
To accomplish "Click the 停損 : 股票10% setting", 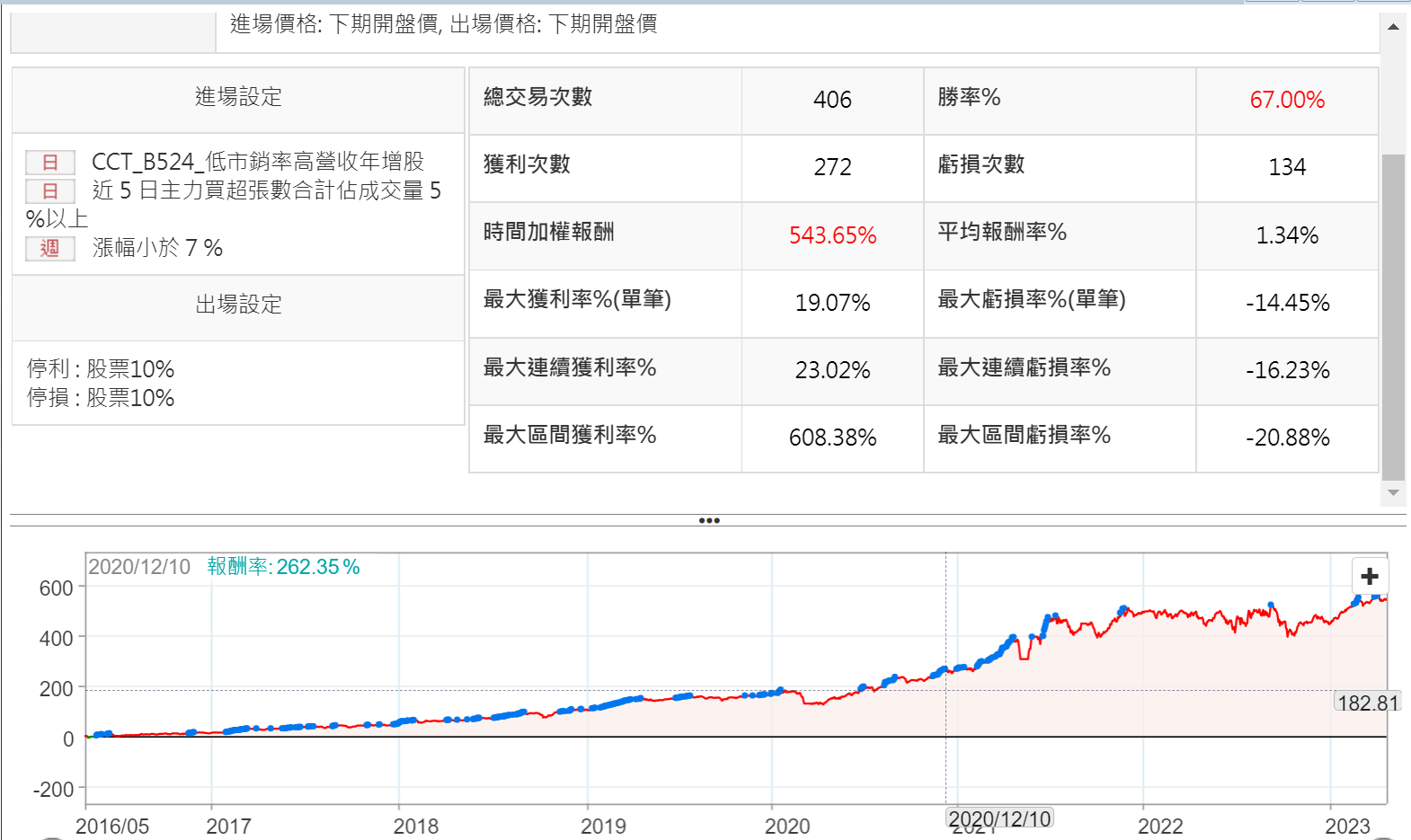I will coord(101,398).
